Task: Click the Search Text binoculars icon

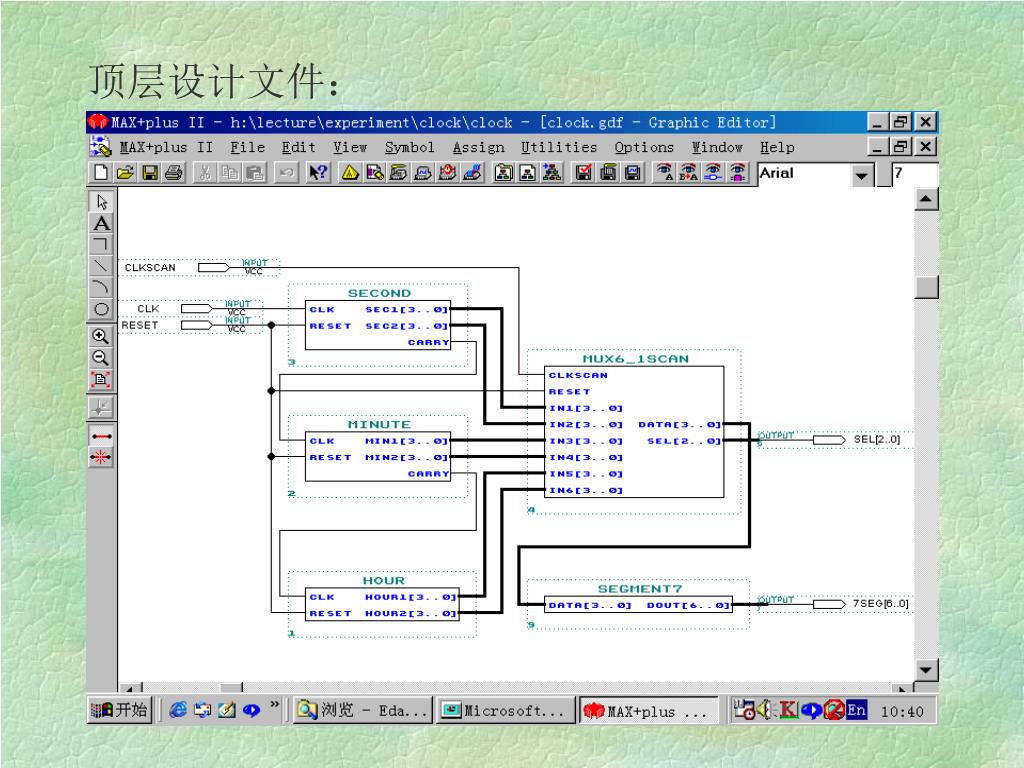Action: tap(664, 172)
